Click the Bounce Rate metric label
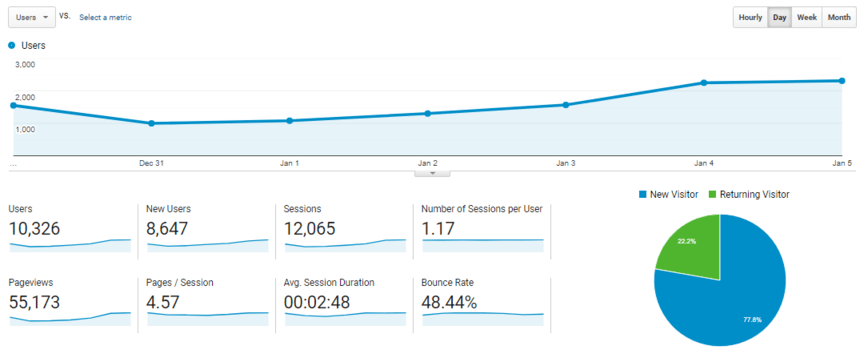This screenshot has width=864, height=362. [x=447, y=283]
